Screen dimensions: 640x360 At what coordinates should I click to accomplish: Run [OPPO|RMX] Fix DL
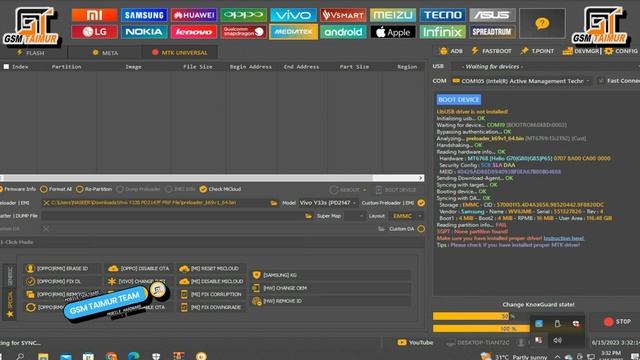point(62,282)
